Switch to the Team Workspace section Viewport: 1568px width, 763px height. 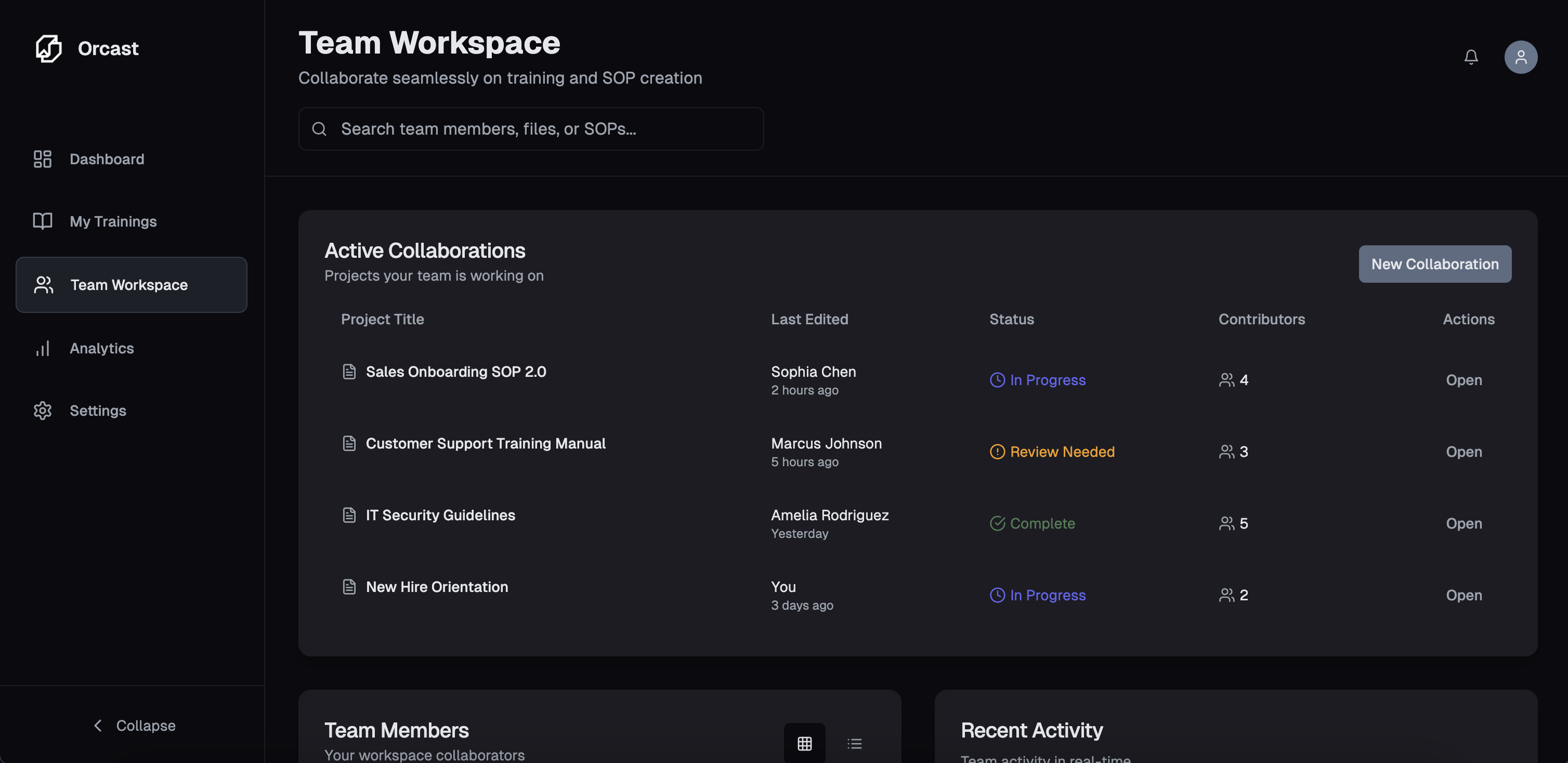(128, 284)
